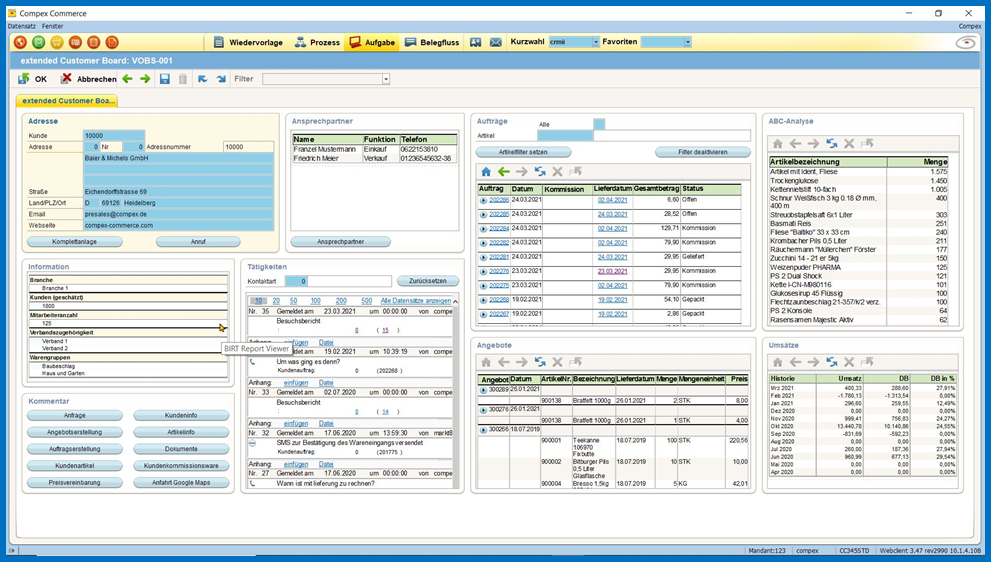This screenshot has height=562, width=991.
Task: Click the save diskette icon in toolbar
Action: pyautogui.click(x=165, y=79)
